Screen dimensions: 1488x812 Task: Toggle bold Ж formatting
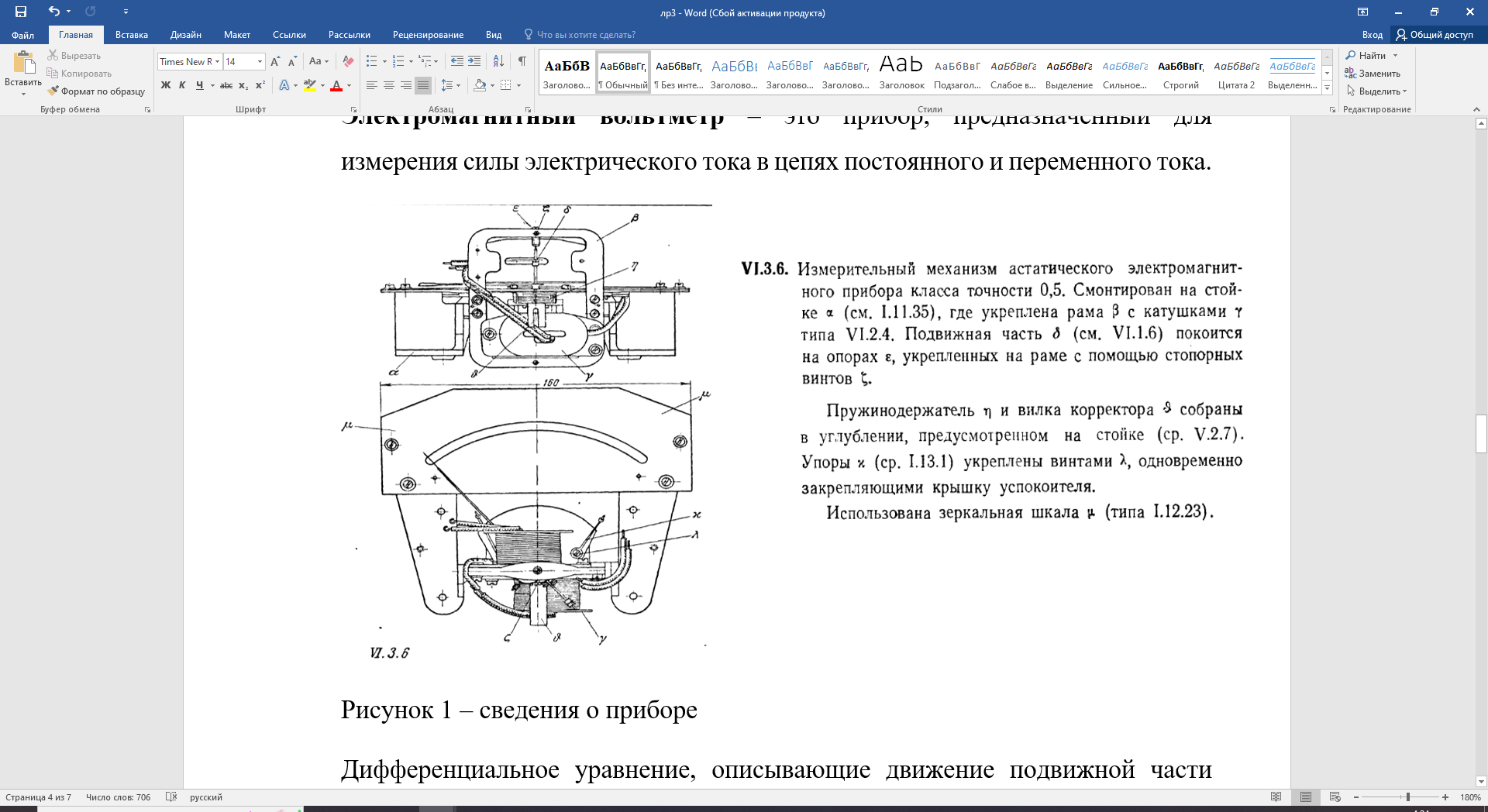[165, 85]
